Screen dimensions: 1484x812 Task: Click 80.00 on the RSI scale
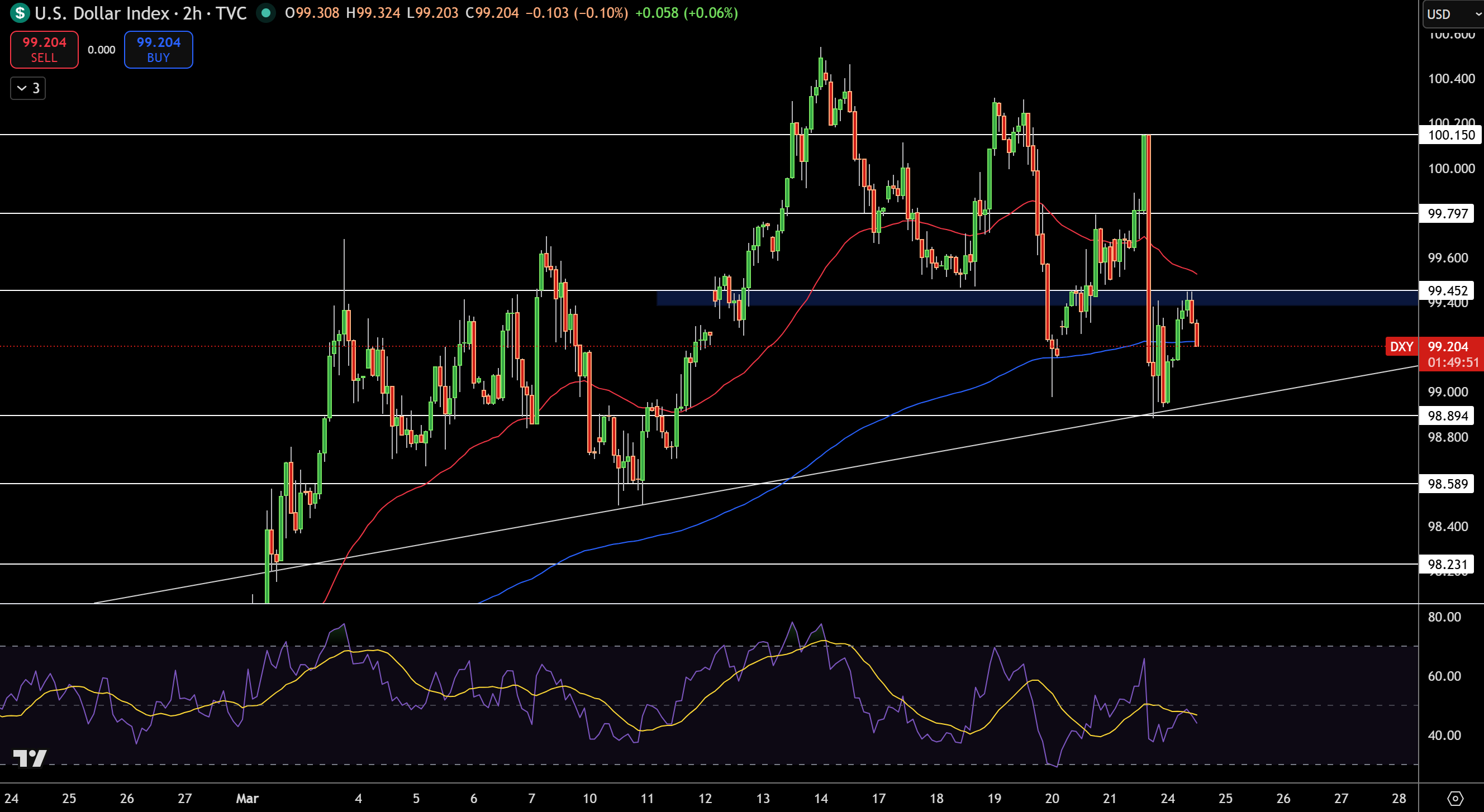pyautogui.click(x=1444, y=617)
